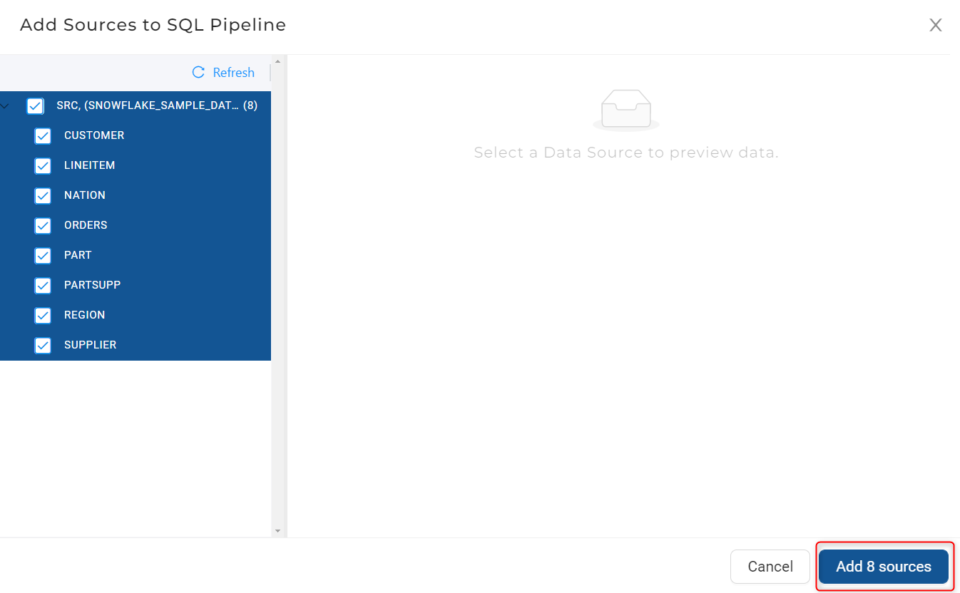Close the Add Sources dialog
This screenshot has width=960, height=593.
click(x=935, y=25)
